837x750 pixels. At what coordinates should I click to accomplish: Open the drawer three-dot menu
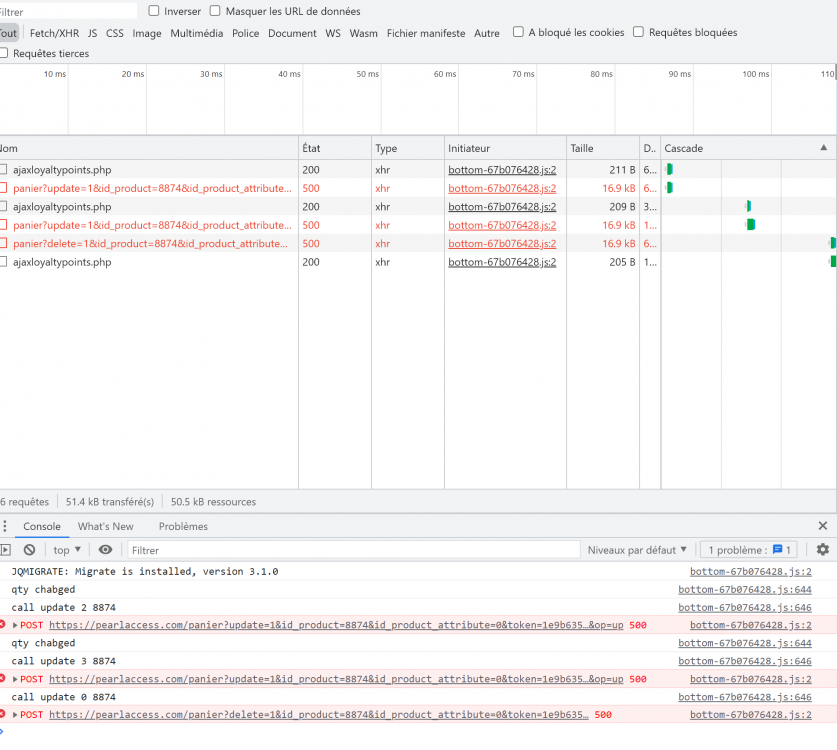[5, 526]
